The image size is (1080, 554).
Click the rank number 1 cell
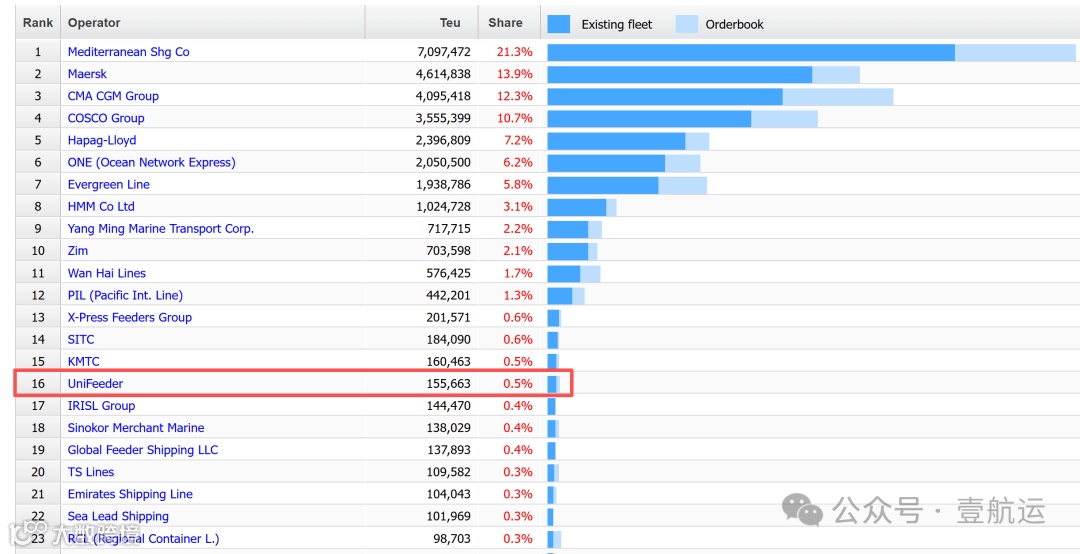[38, 52]
